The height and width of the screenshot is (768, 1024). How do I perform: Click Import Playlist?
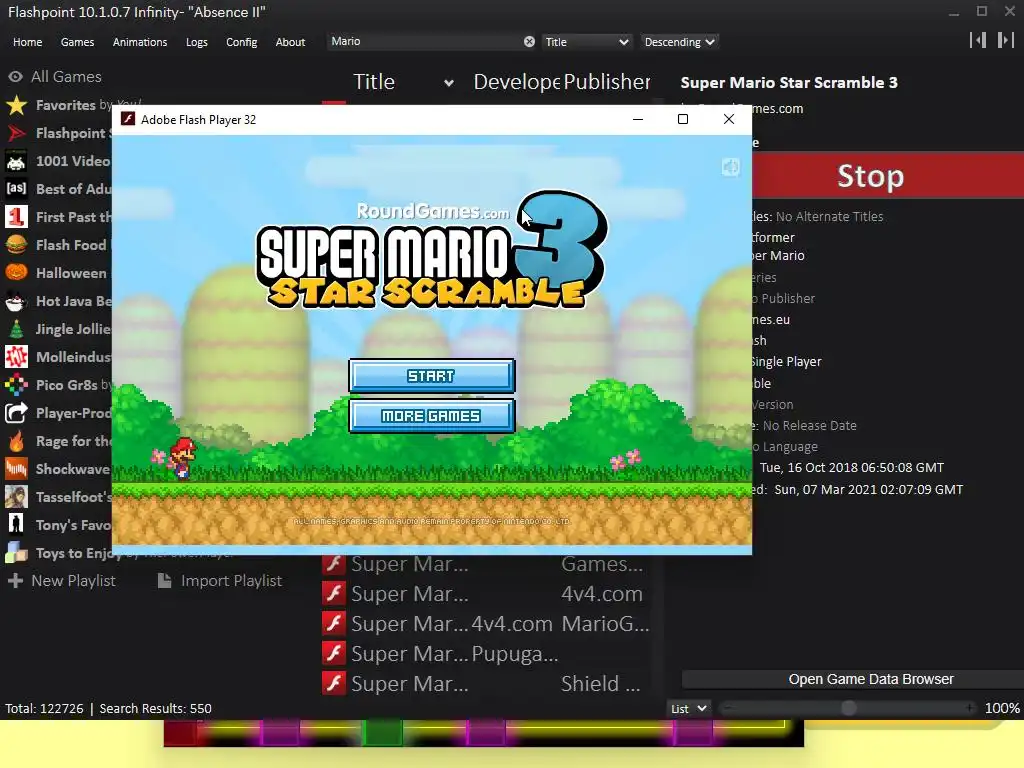pos(220,581)
